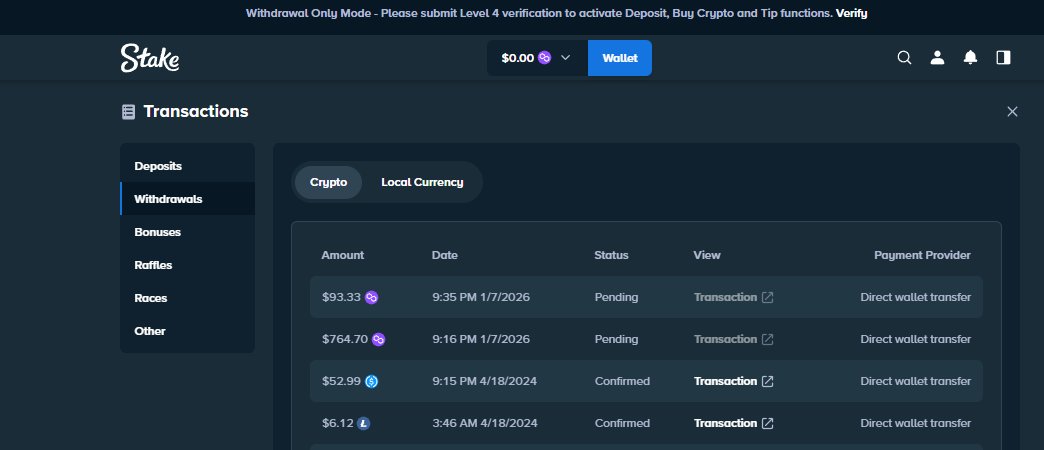
Task: Click Verify link in the top banner
Action: (852, 13)
